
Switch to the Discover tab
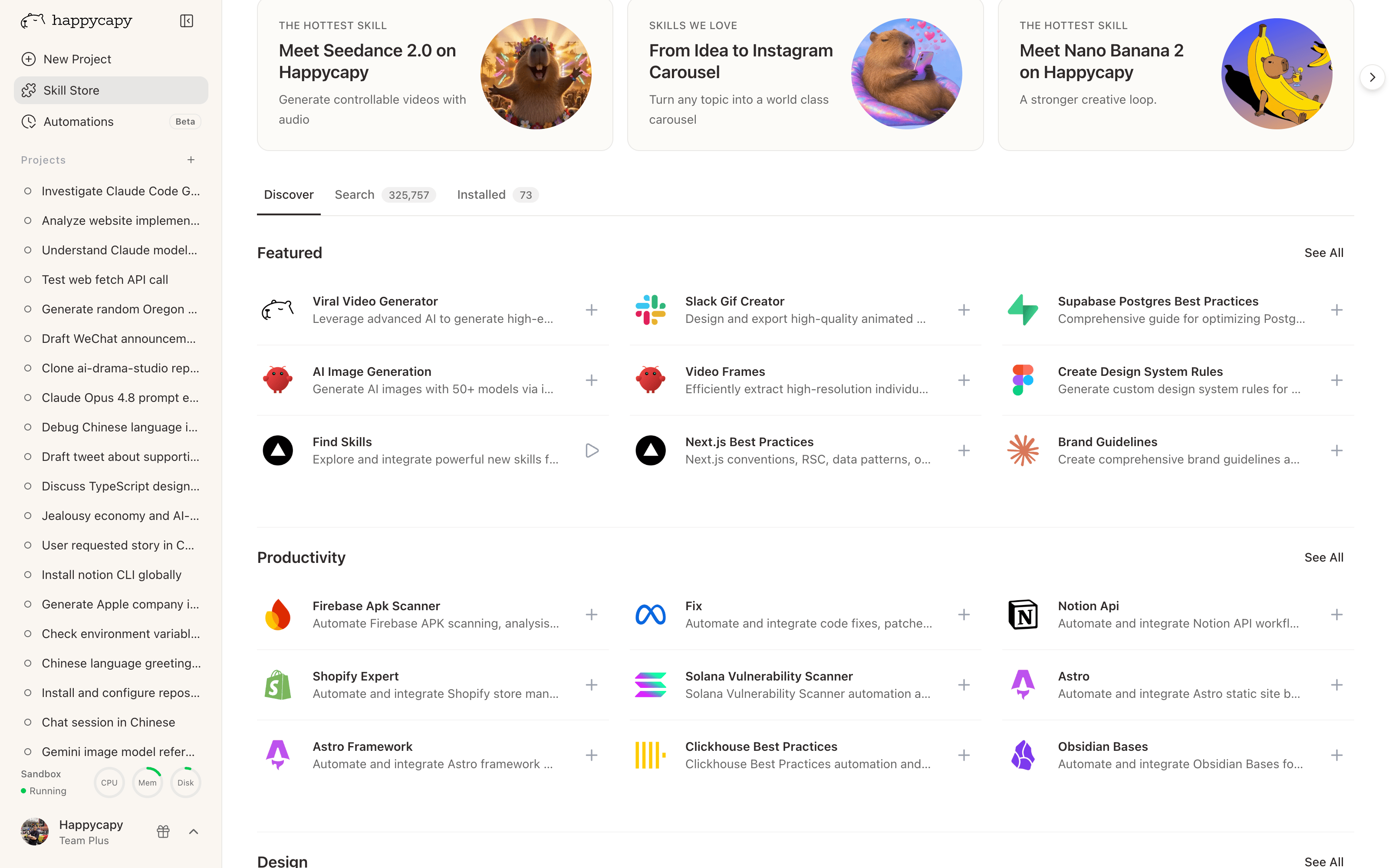pos(289,194)
